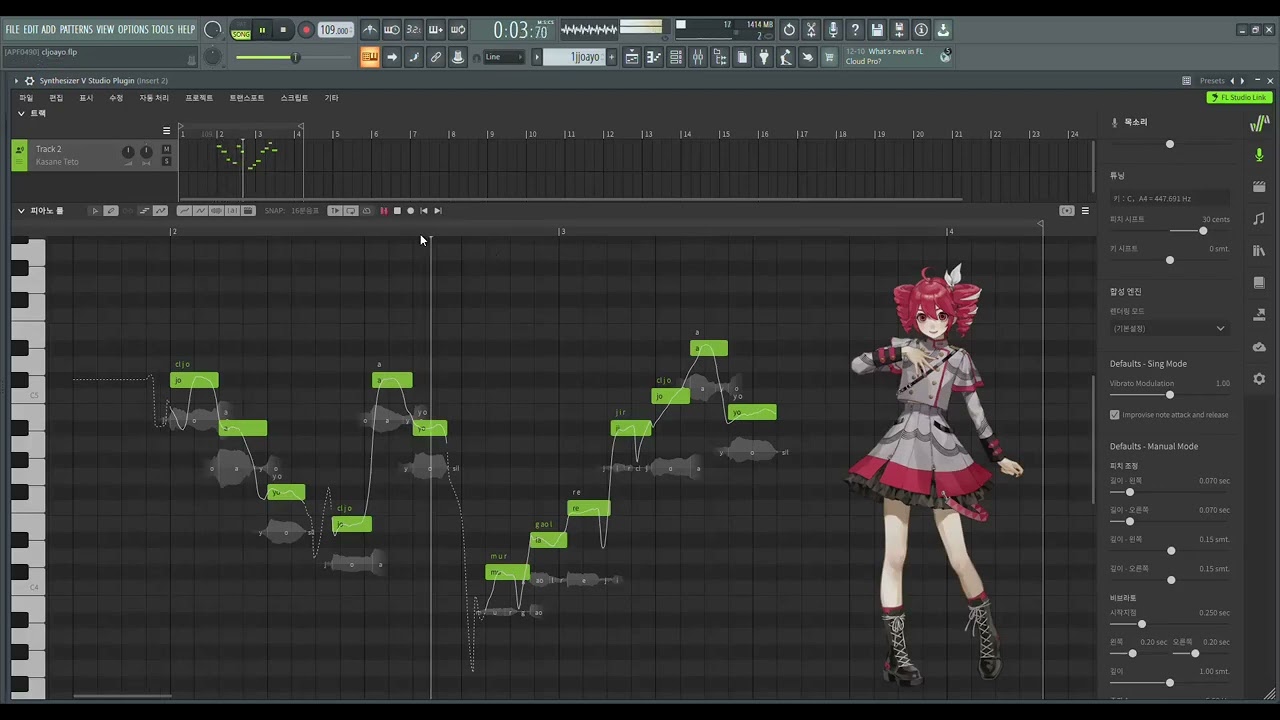Click the Undo history icon
Viewport: 1280px width, 720px height.
coord(789,30)
